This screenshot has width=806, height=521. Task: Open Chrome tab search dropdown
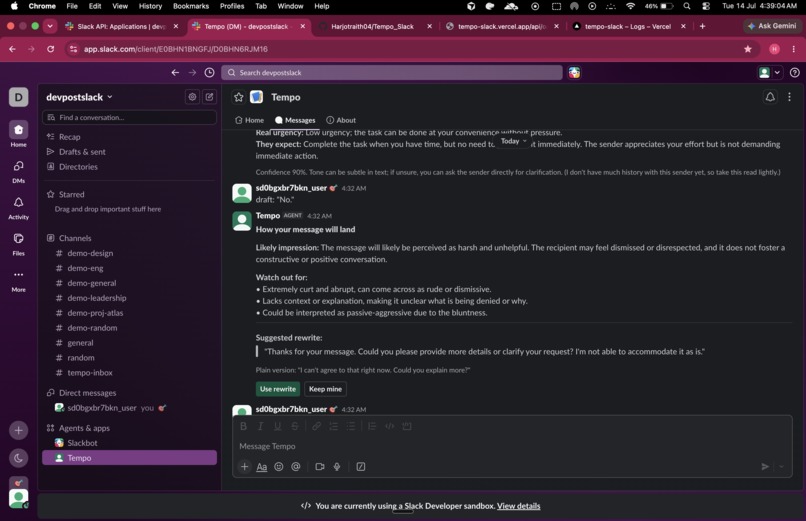[x=50, y=26]
